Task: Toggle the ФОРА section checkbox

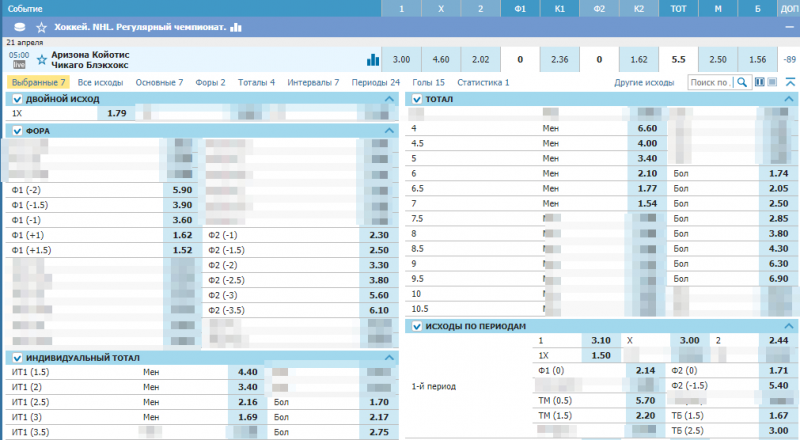Action: click(x=17, y=131)
